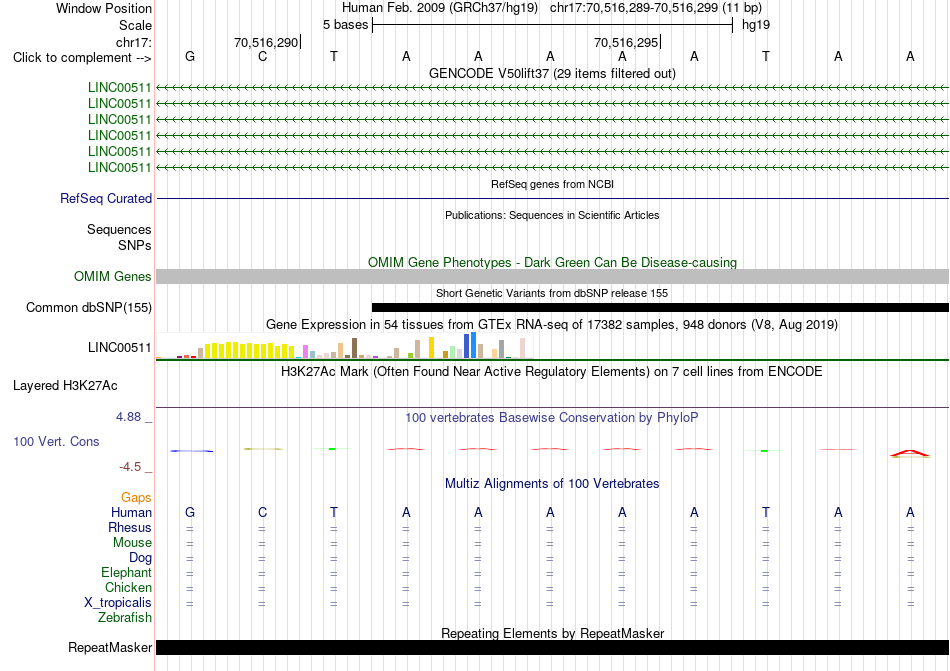Click the RefSeq Curated track label
950x671 pixels.
click(x=106, y=199)
